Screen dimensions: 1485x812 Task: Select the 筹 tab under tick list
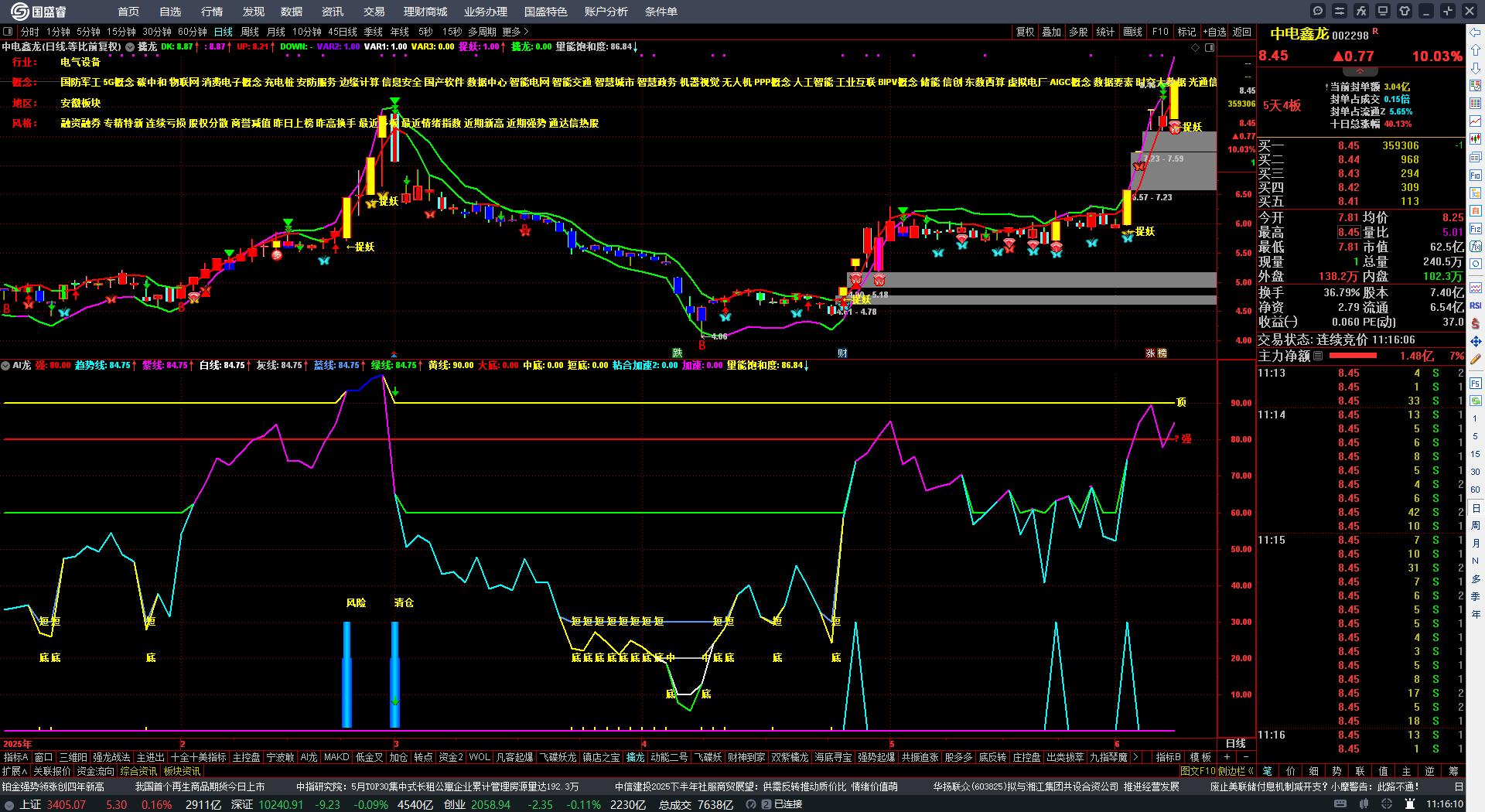[1453, 771]
